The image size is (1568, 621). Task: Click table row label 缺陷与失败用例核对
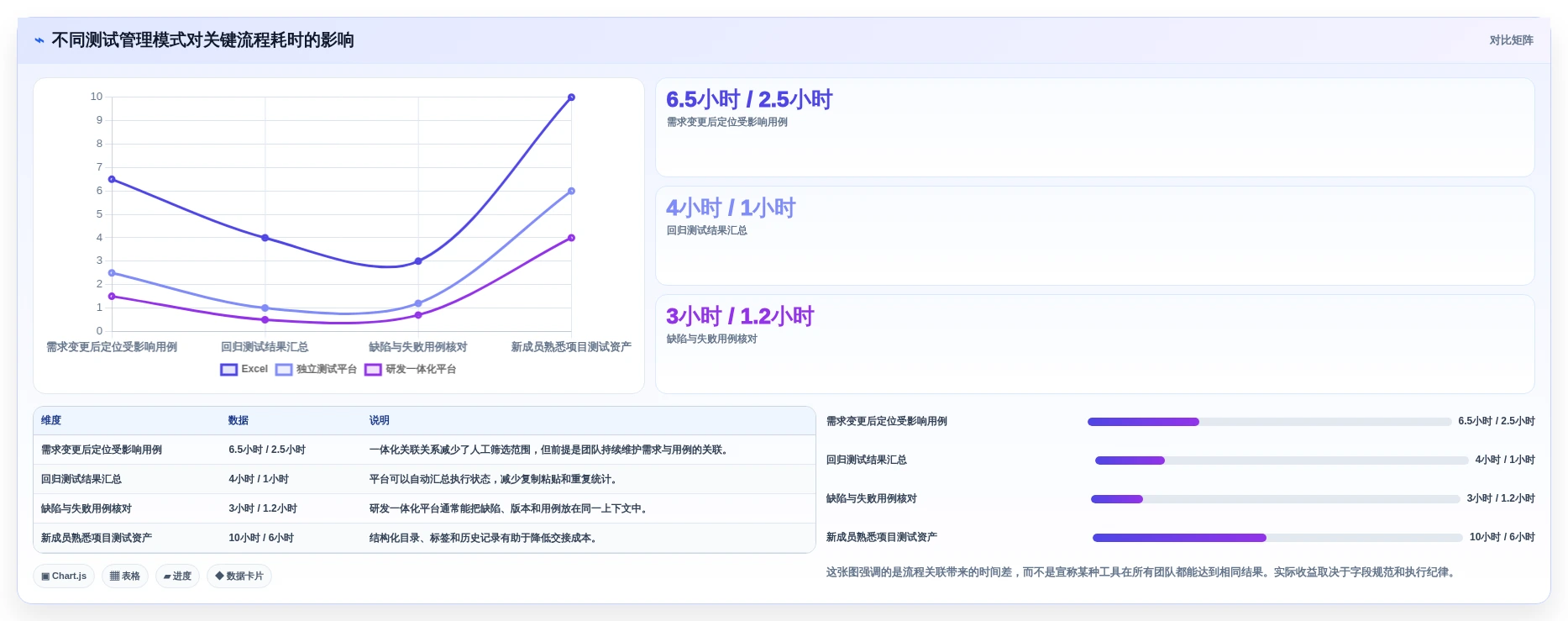87,509
